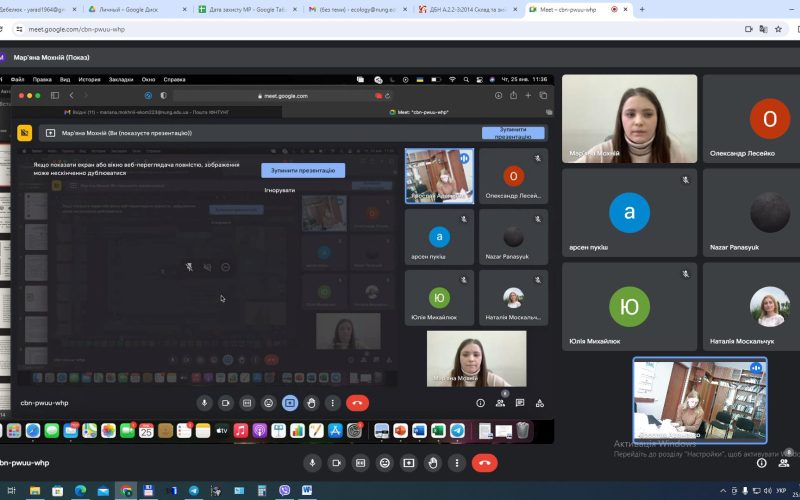Open meeting info in the shared Meet bar

480,403
